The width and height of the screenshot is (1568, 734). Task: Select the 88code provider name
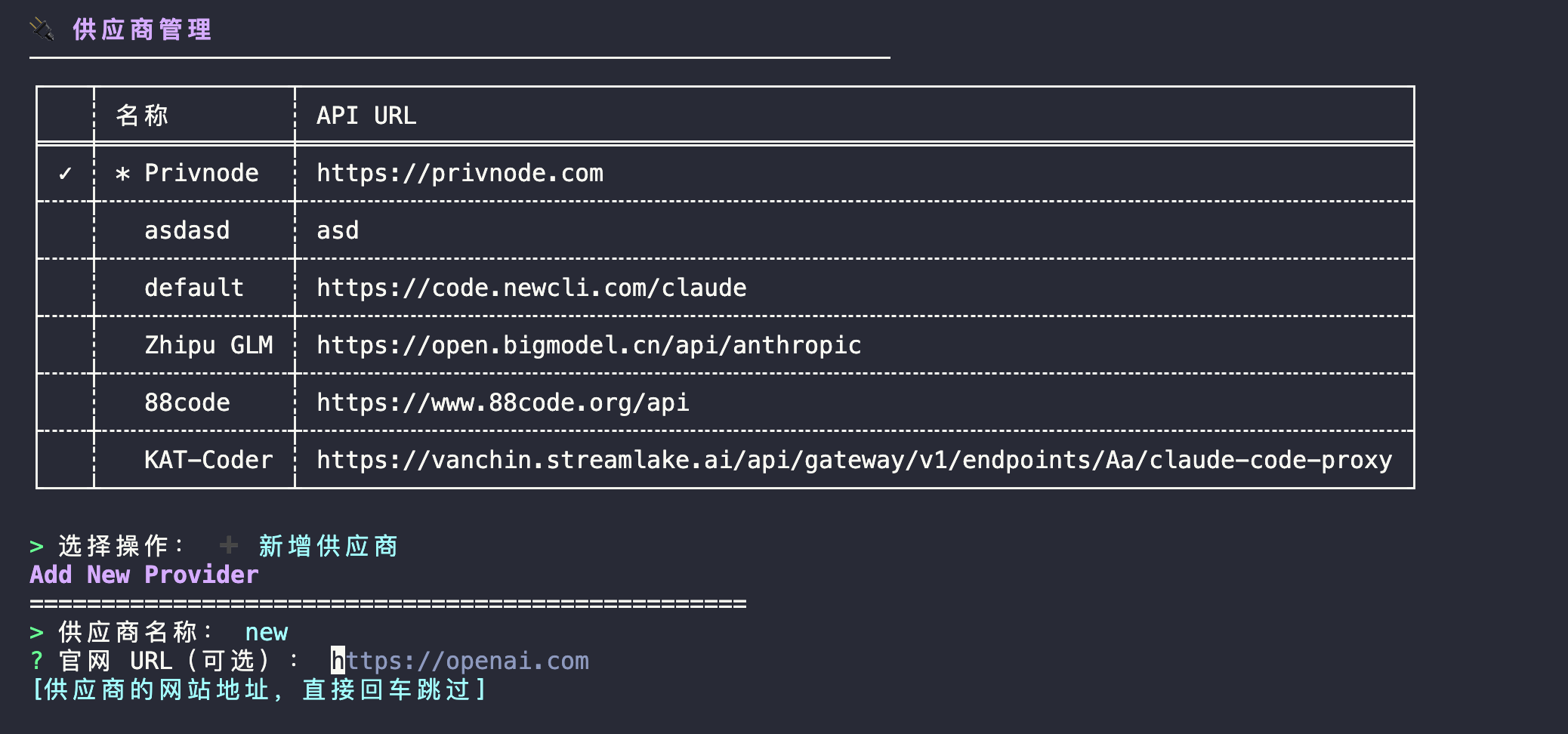tap(187, 402)
